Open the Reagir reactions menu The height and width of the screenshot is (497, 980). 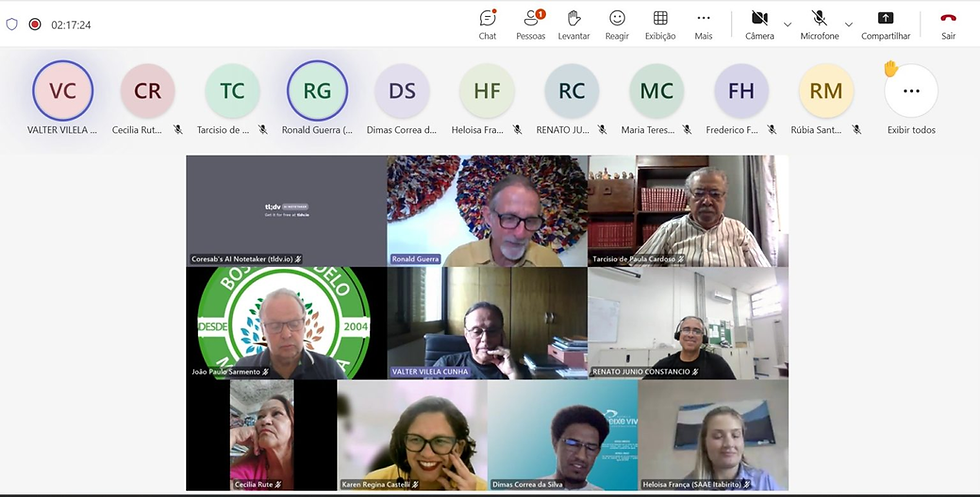point(617,25)
